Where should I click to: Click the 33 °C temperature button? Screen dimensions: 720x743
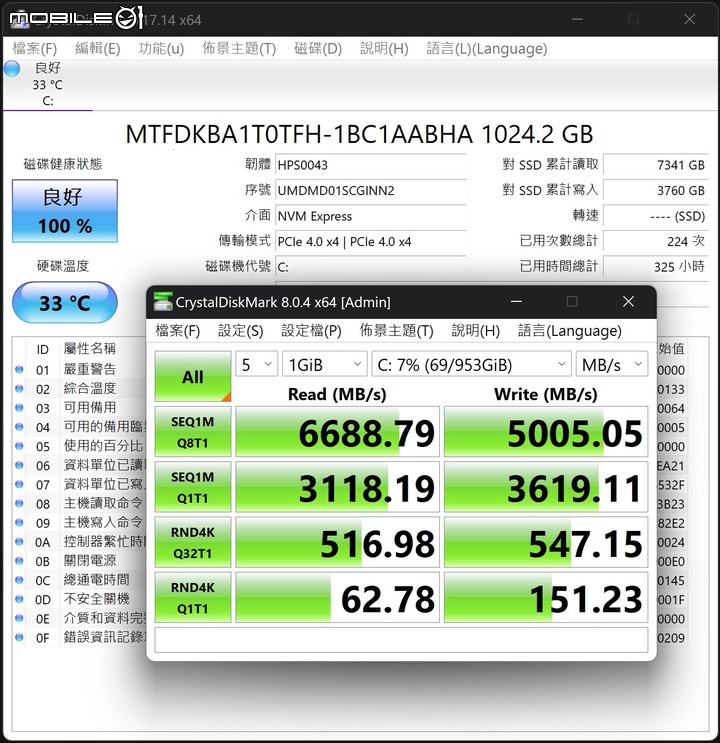point(65,303)
